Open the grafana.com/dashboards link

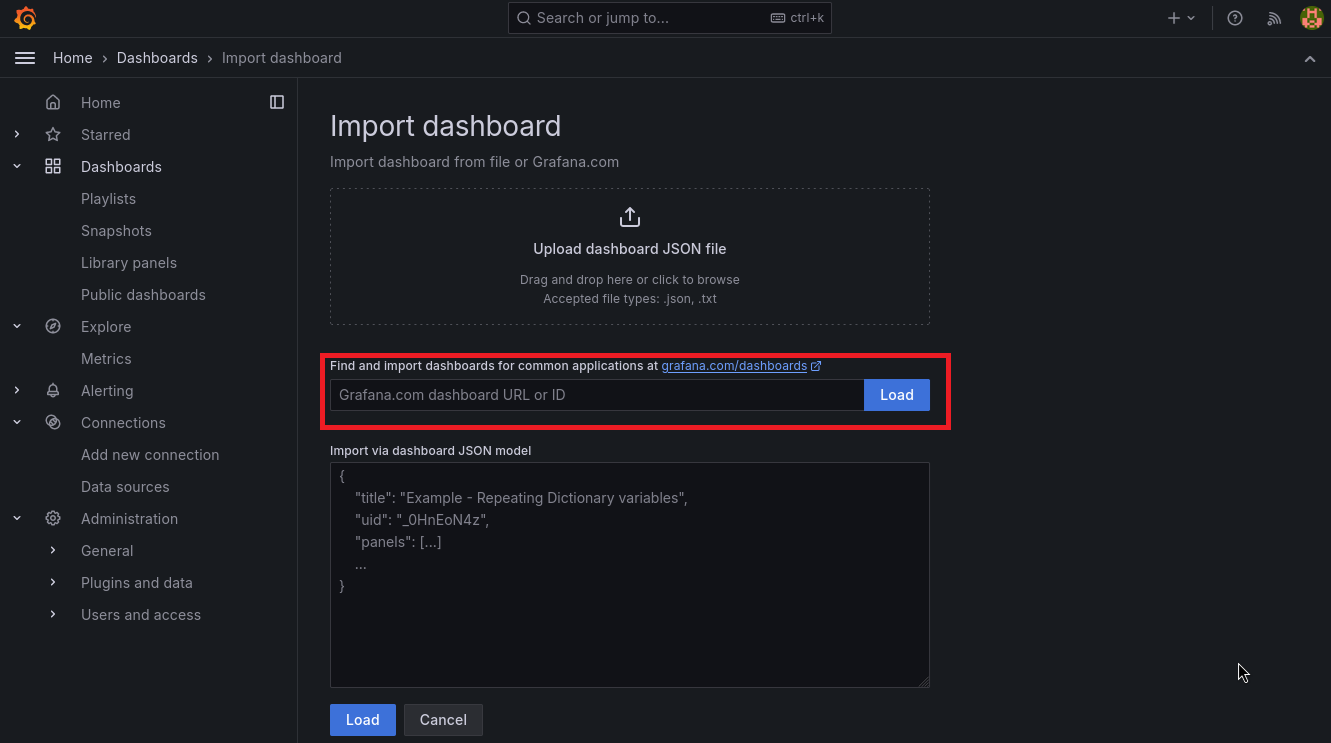[734, 366]
